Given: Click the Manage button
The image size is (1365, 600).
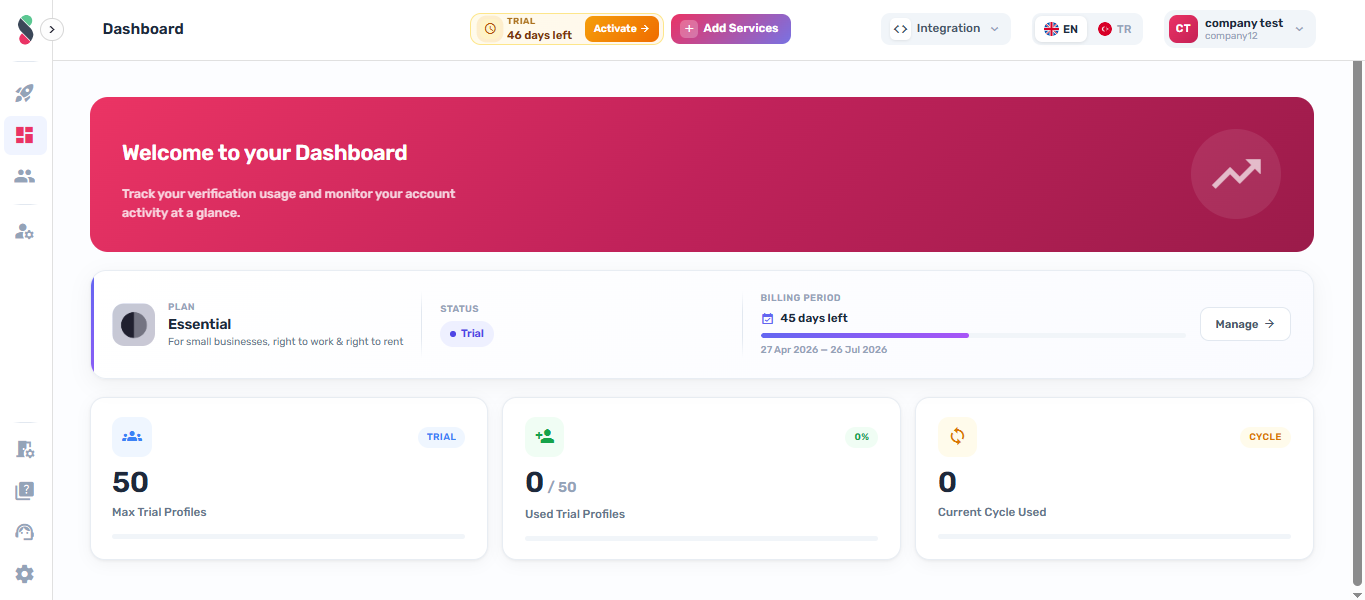Looking at the screenshot, I should [x=1245, y=324].
